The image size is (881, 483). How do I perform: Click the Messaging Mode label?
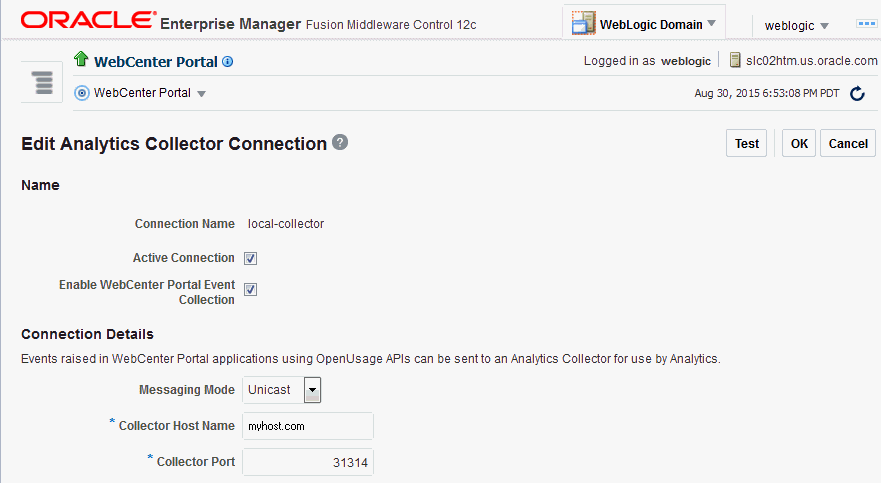[x=187, y=390]
